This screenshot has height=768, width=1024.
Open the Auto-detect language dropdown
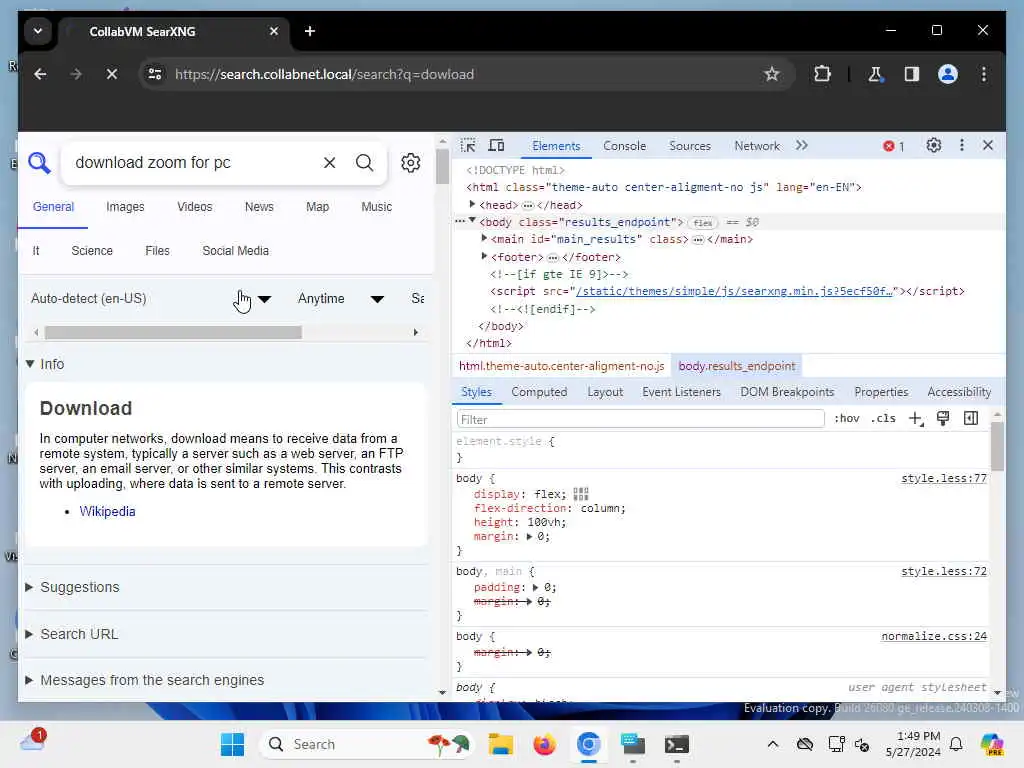[x=150, y=298]
